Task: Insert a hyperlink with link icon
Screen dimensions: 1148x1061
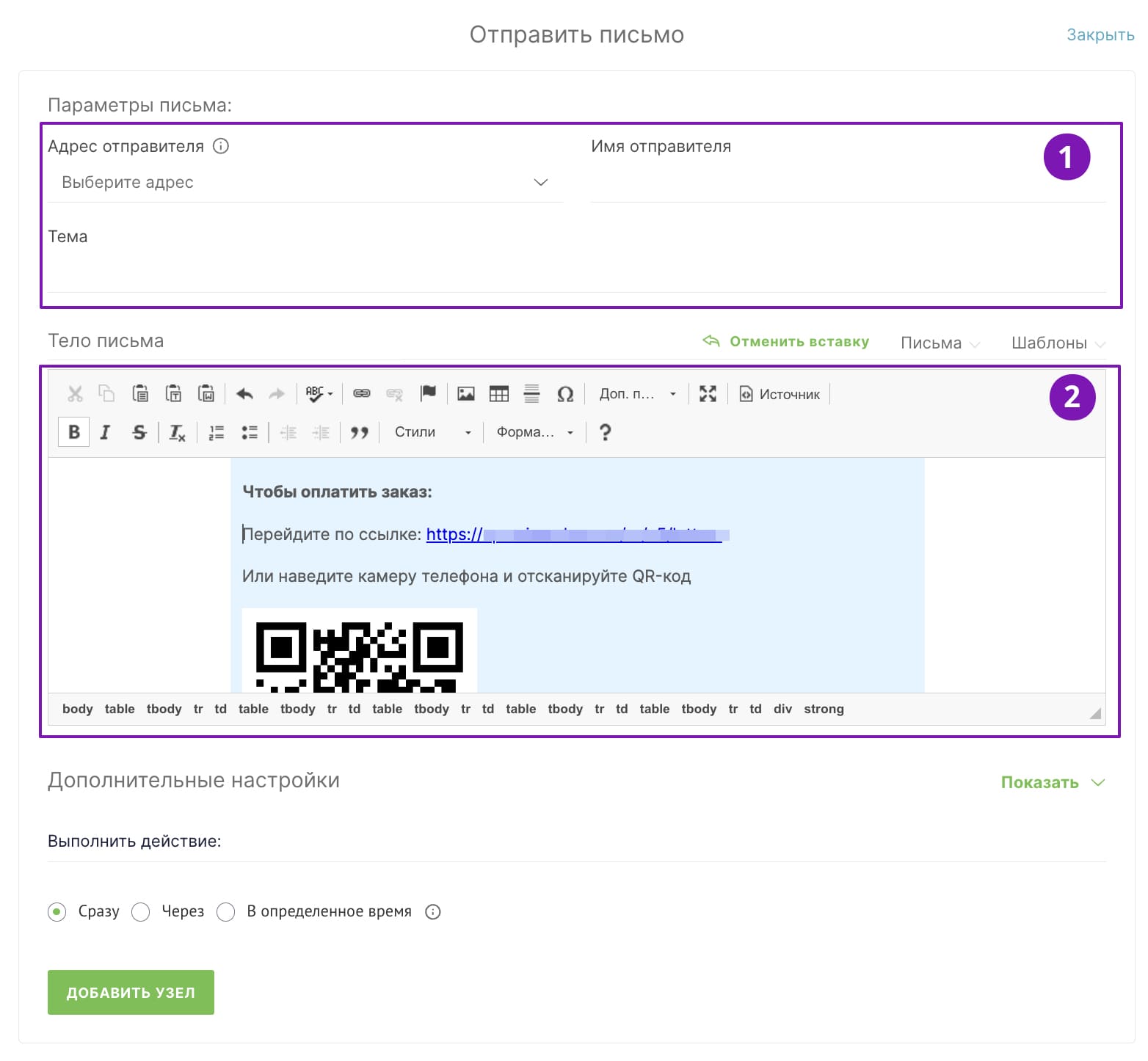Action: coord(362,394)
